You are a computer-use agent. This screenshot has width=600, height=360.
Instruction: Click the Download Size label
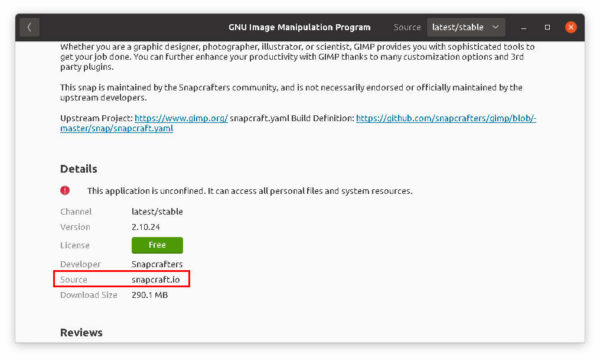[89, 295]
